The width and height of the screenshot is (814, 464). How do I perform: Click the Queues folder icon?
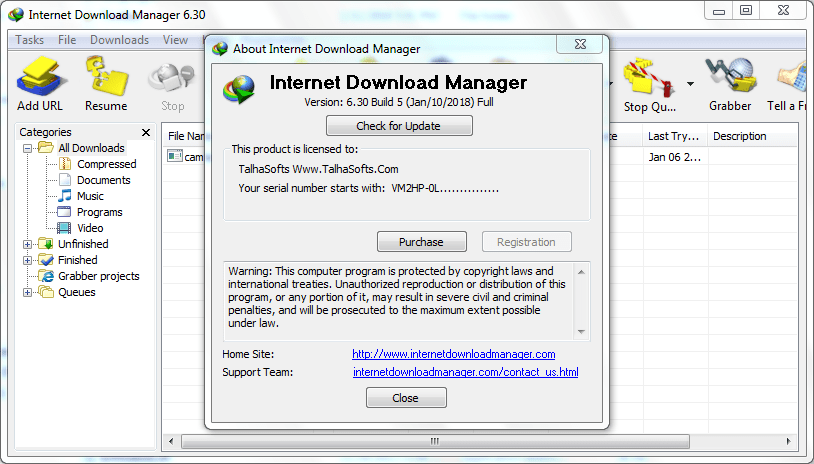(x=46, y=292)
